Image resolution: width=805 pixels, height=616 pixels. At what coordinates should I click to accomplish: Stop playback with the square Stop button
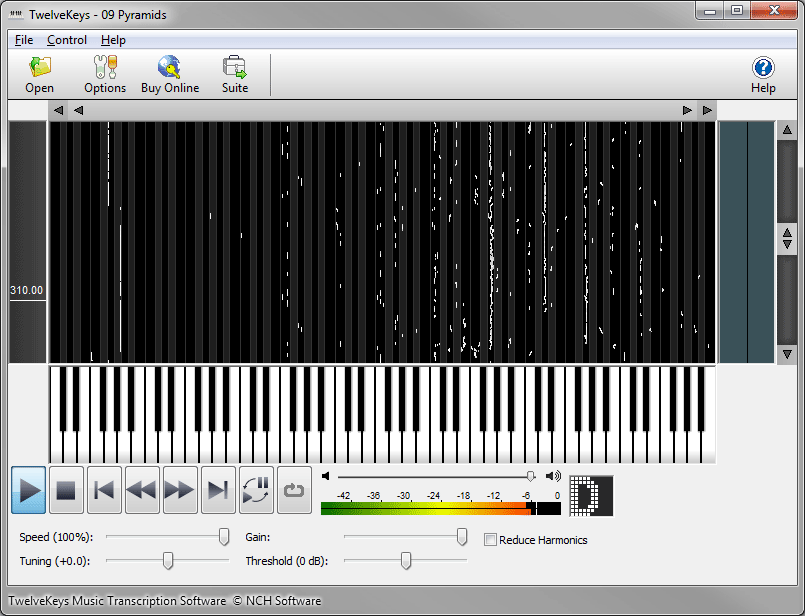[x=66, y=490]
